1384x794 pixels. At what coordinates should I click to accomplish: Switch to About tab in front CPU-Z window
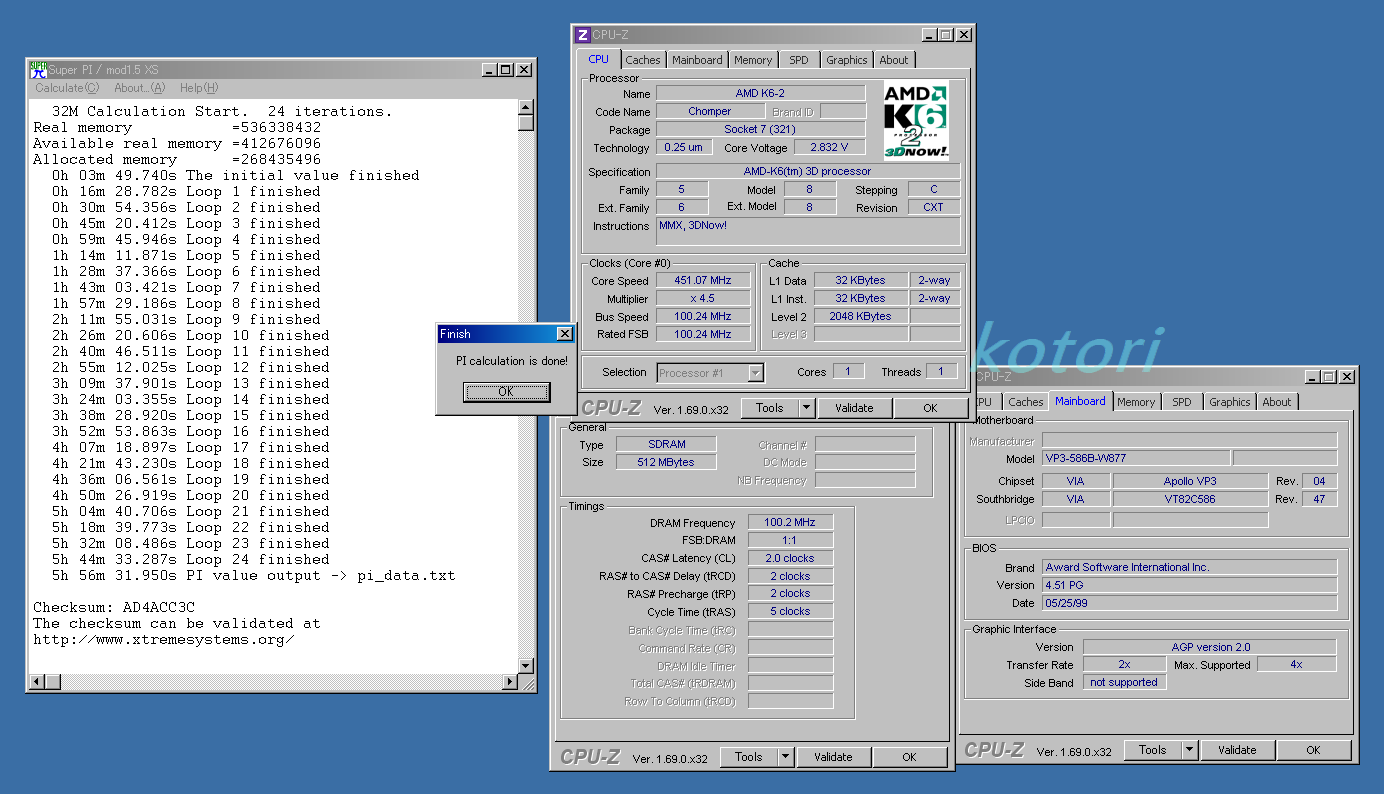(894, 60)
